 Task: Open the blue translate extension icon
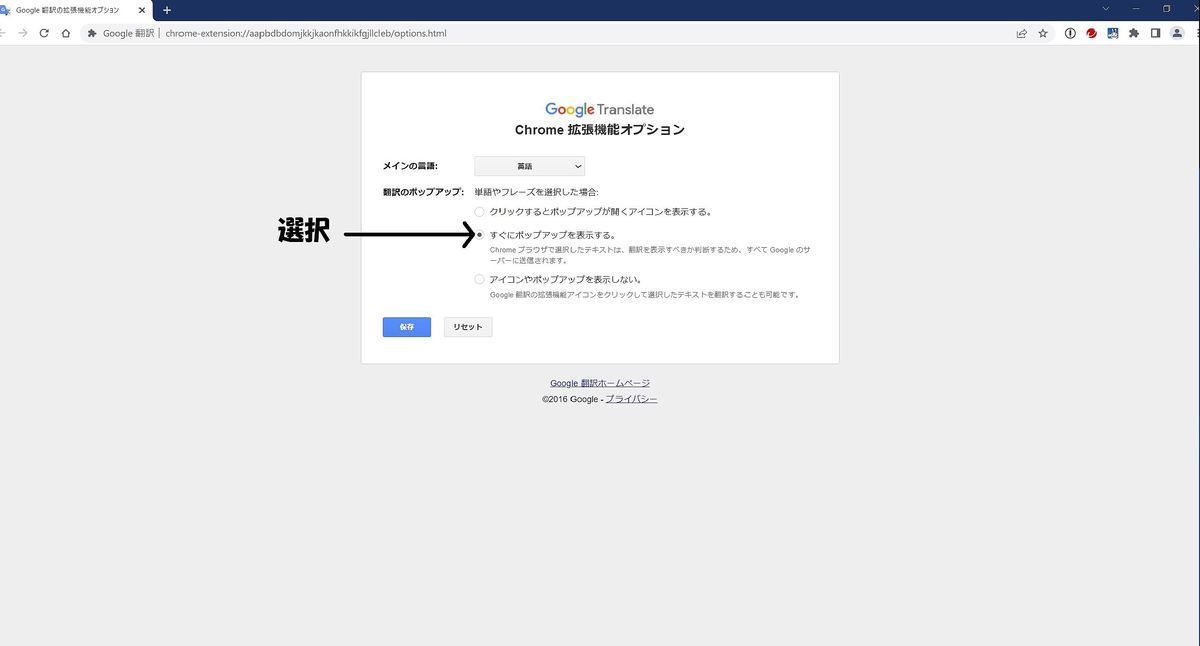(1112, 33)
